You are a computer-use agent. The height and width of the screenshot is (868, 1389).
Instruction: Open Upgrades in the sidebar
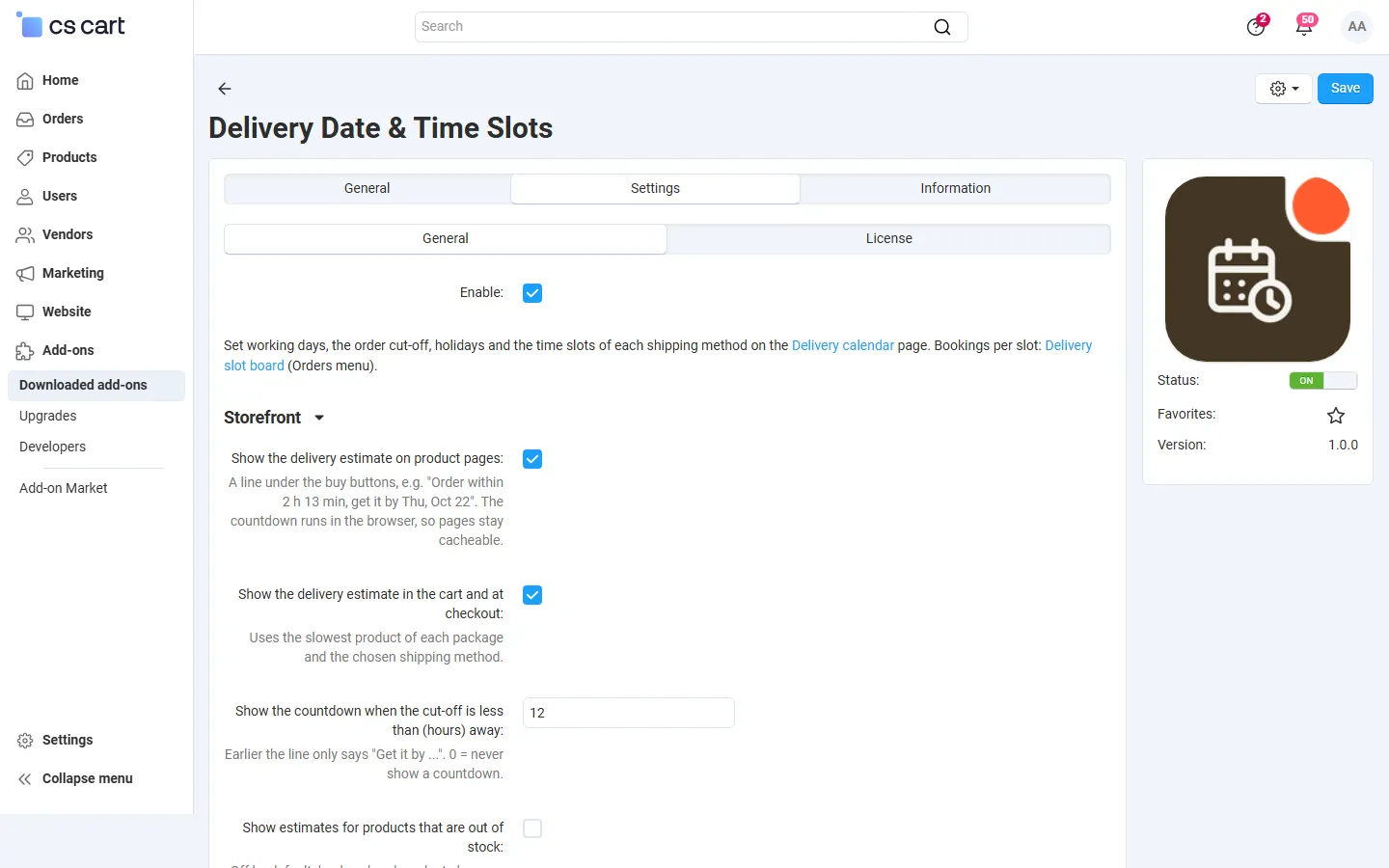coord(48,417)
